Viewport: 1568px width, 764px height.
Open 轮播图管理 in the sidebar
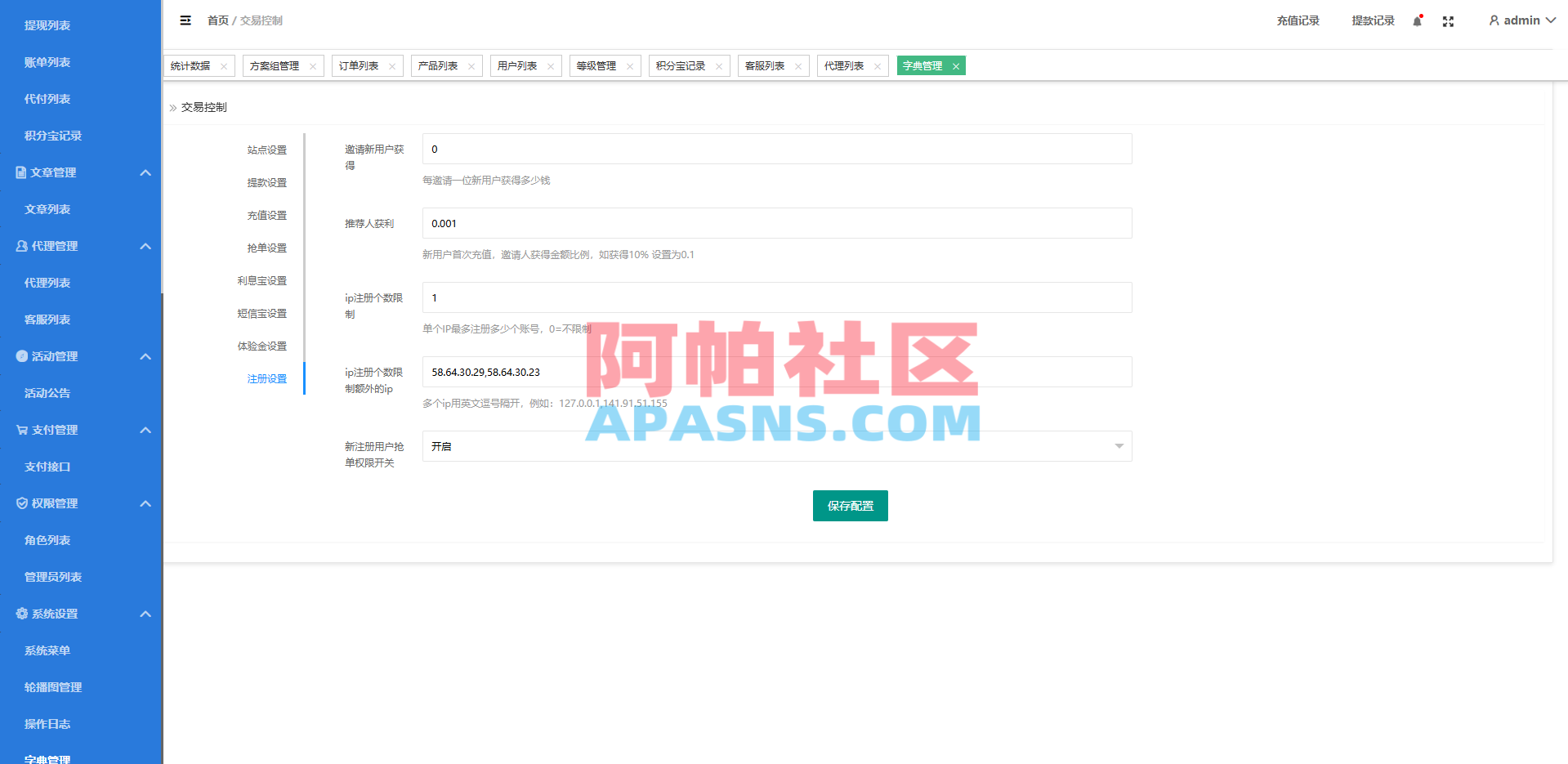53,687
